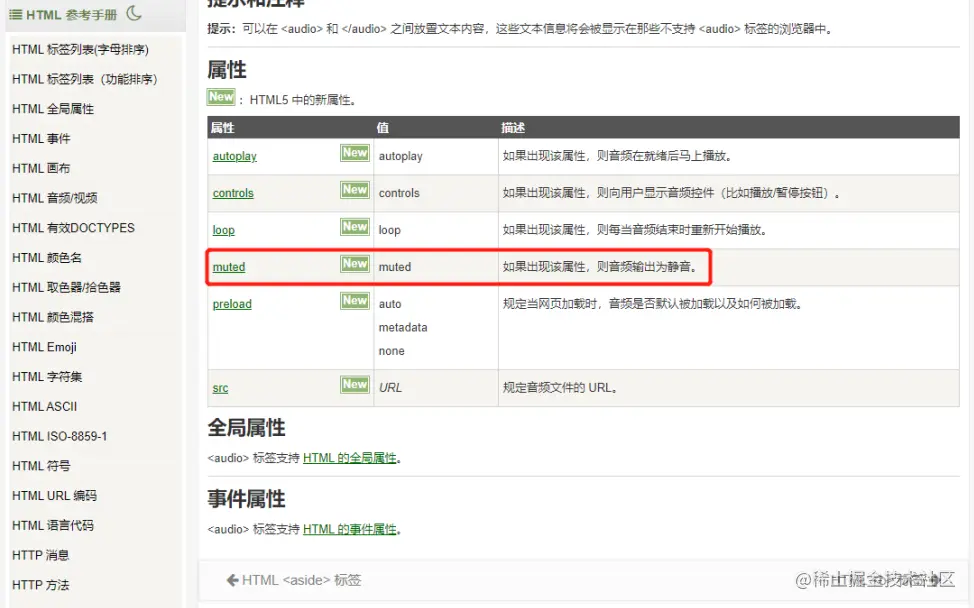
Task: Toggle the dark mode moon icon
Action: coord(134,13)
